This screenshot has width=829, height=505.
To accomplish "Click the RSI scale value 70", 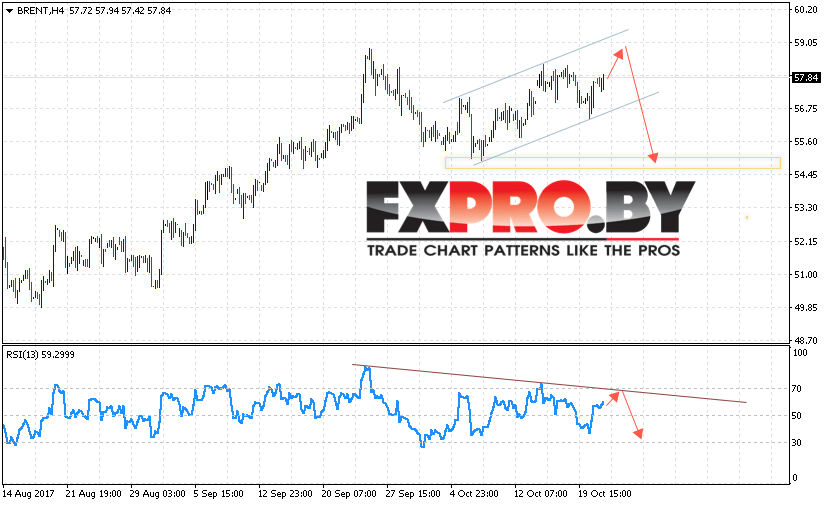I will click(x=797, y=389).
